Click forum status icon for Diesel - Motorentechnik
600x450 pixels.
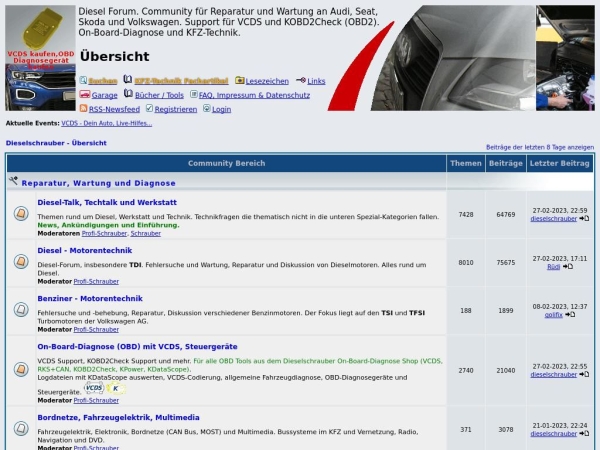point(21,262)
